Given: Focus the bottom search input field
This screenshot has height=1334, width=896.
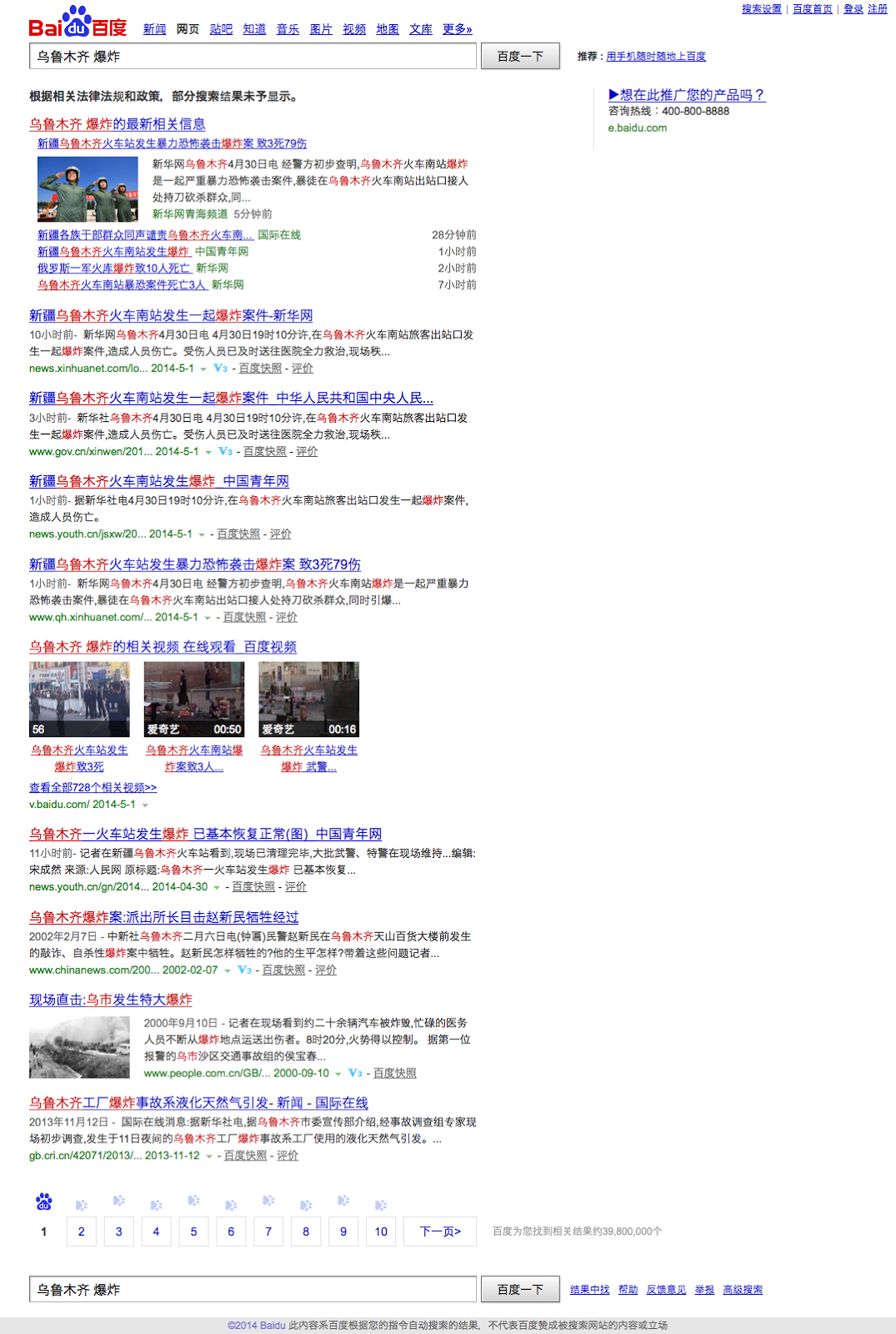Looking at the screenshot, I should (253, 1289).
